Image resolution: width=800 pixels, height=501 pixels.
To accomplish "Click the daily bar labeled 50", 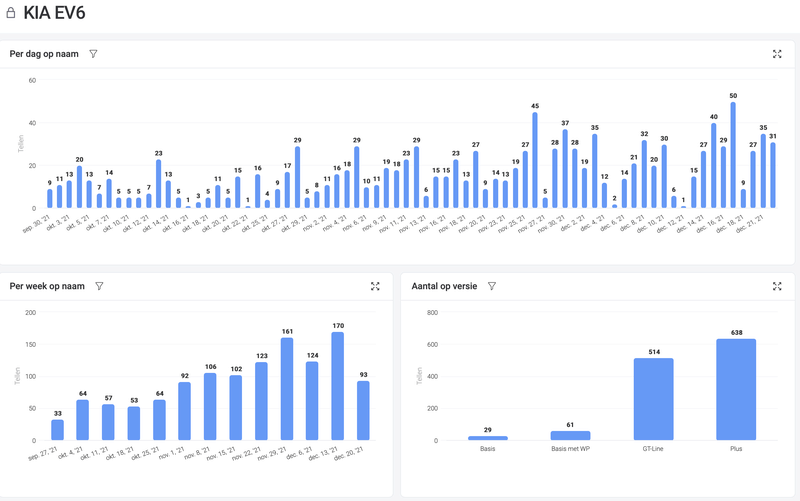I will (733, 155).
